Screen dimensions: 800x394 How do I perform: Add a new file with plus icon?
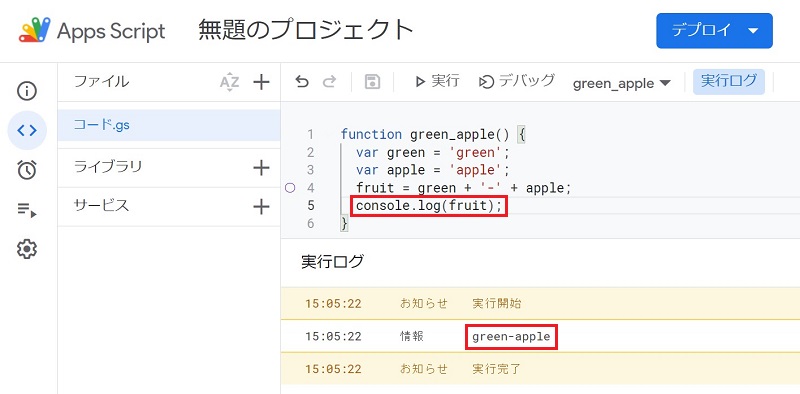[261, 82]
